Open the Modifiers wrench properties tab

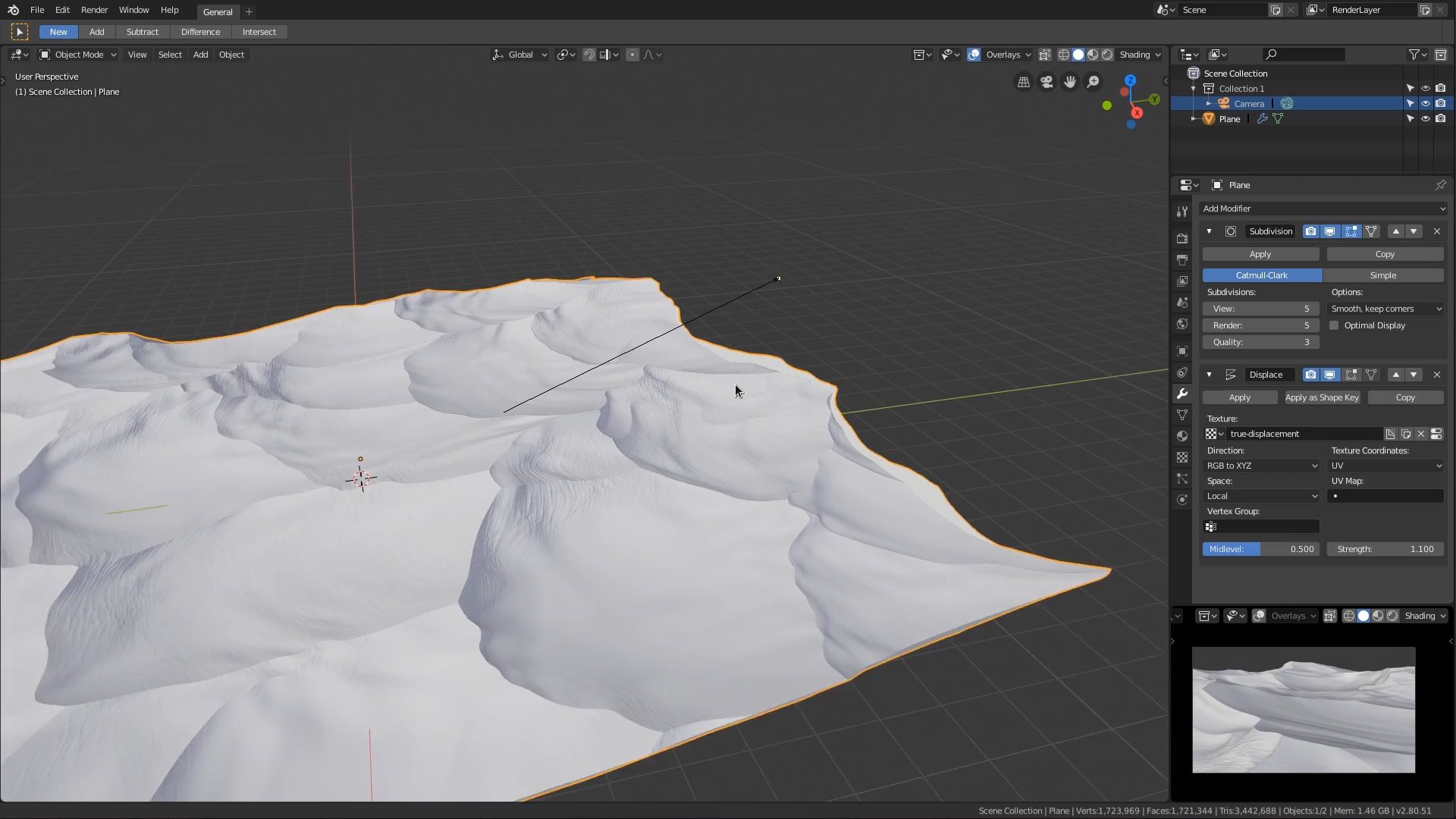(x=1182, y=394)
